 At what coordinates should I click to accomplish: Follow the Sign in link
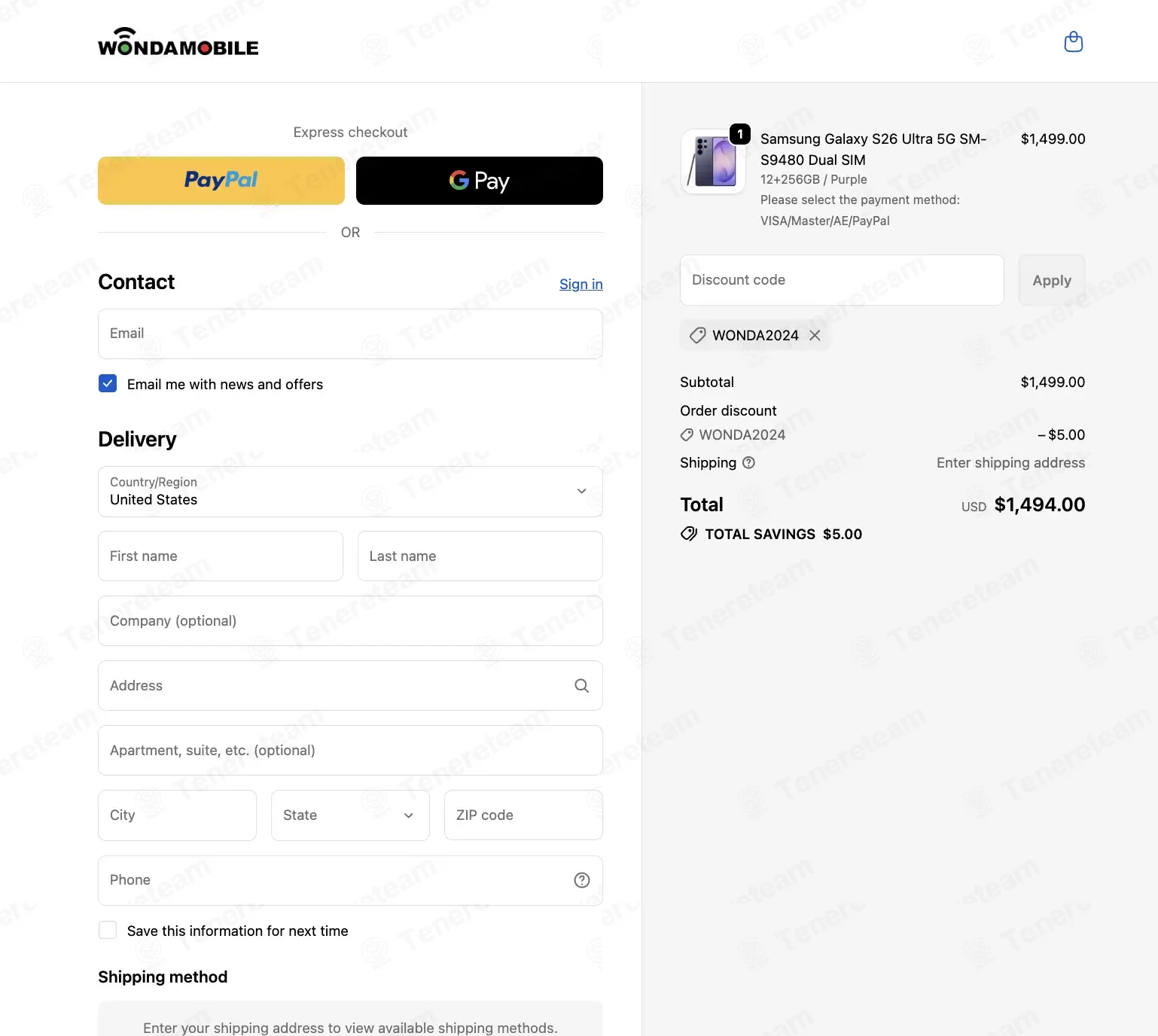pyautogui.click(x=581, y=284)
